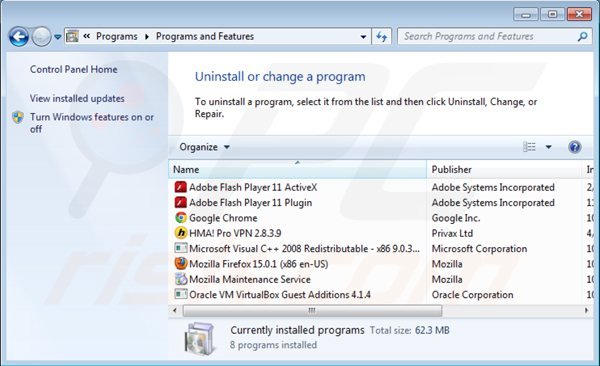
Task: Minimize the Programs and Features window
Action: point(526,15)
